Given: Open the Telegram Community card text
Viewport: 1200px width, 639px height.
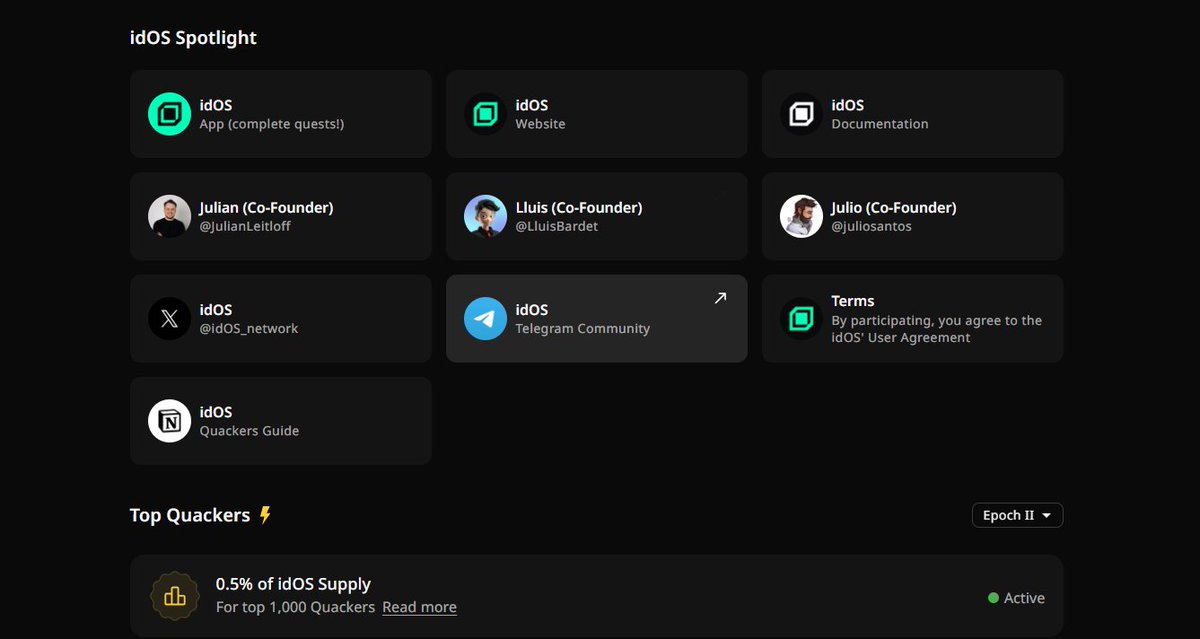Looking at the screenshot, I should pyautogui.click(x=583, y=328).
